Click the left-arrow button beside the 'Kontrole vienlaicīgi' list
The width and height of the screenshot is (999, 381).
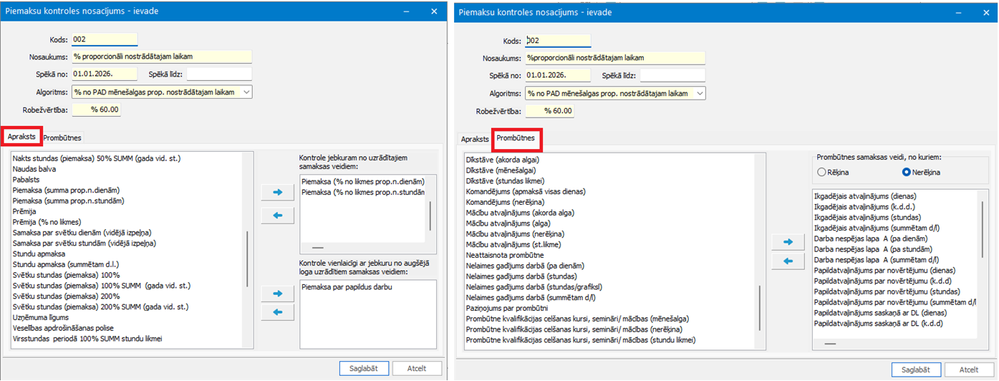coord(277,312)
